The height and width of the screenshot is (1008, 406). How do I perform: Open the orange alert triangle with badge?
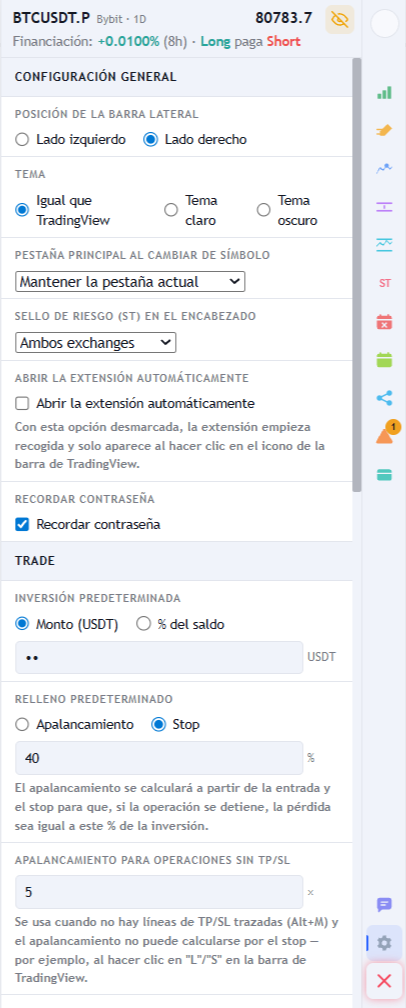tap(385, 434)
